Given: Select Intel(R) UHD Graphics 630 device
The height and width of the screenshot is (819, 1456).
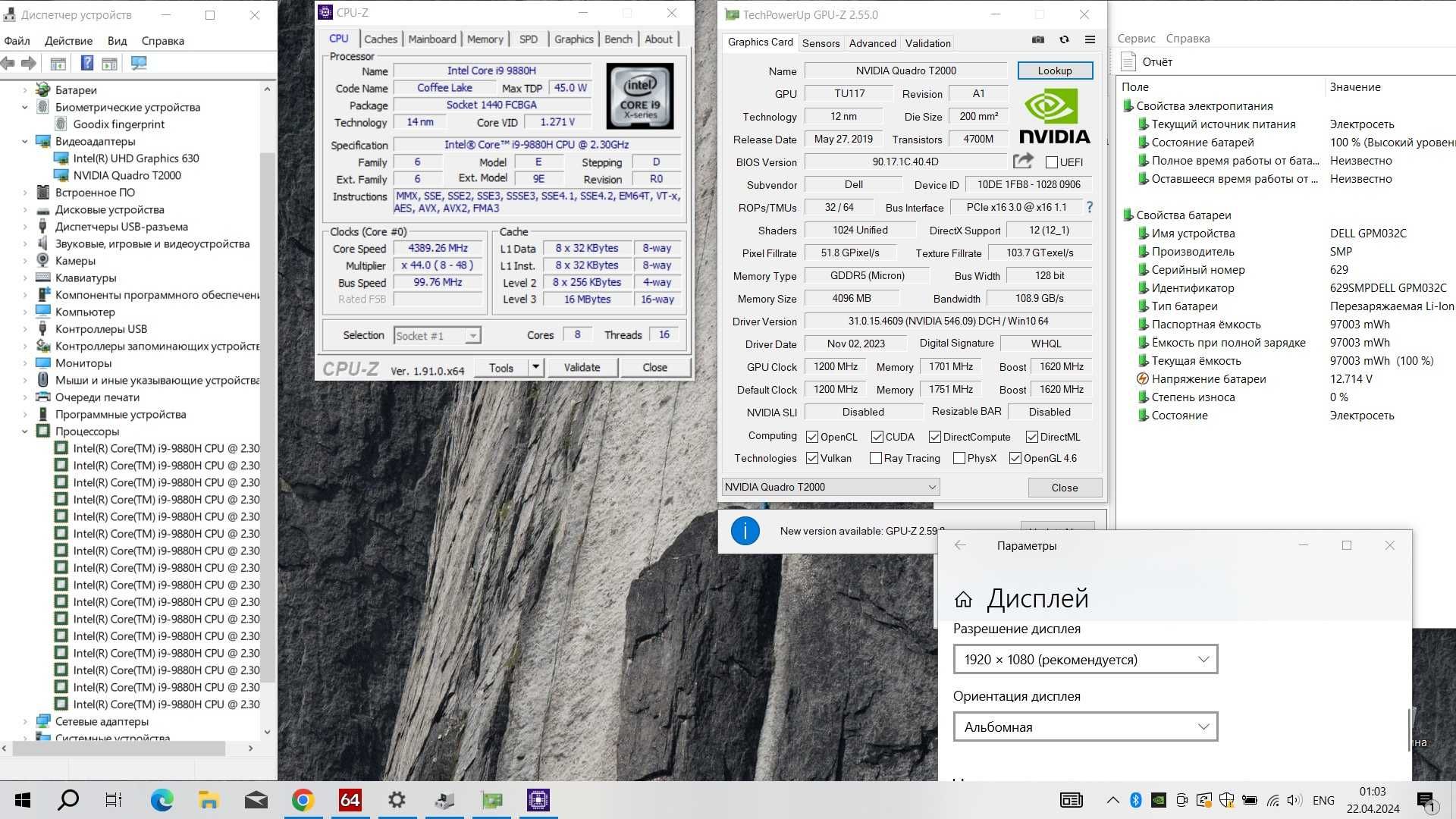Looking at the screenshot, I should pyautogui.click(x=136, y=158).
